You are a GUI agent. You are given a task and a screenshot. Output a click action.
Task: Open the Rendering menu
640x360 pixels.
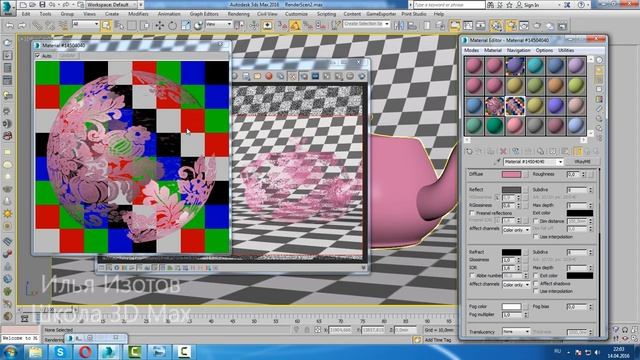pyautogui.click(x=238, y=14)
